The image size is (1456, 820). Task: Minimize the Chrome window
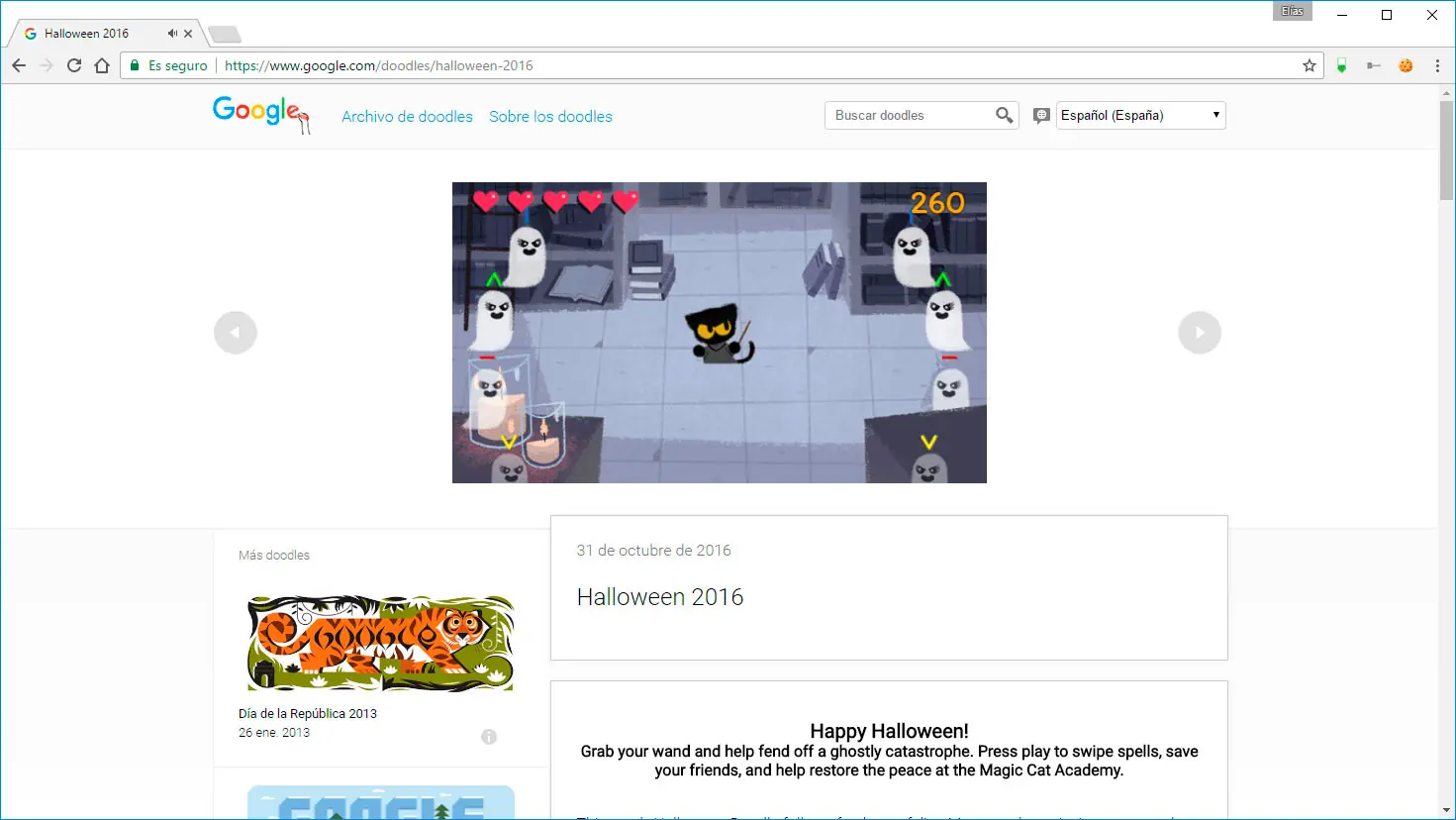(x=1342, y=15)
